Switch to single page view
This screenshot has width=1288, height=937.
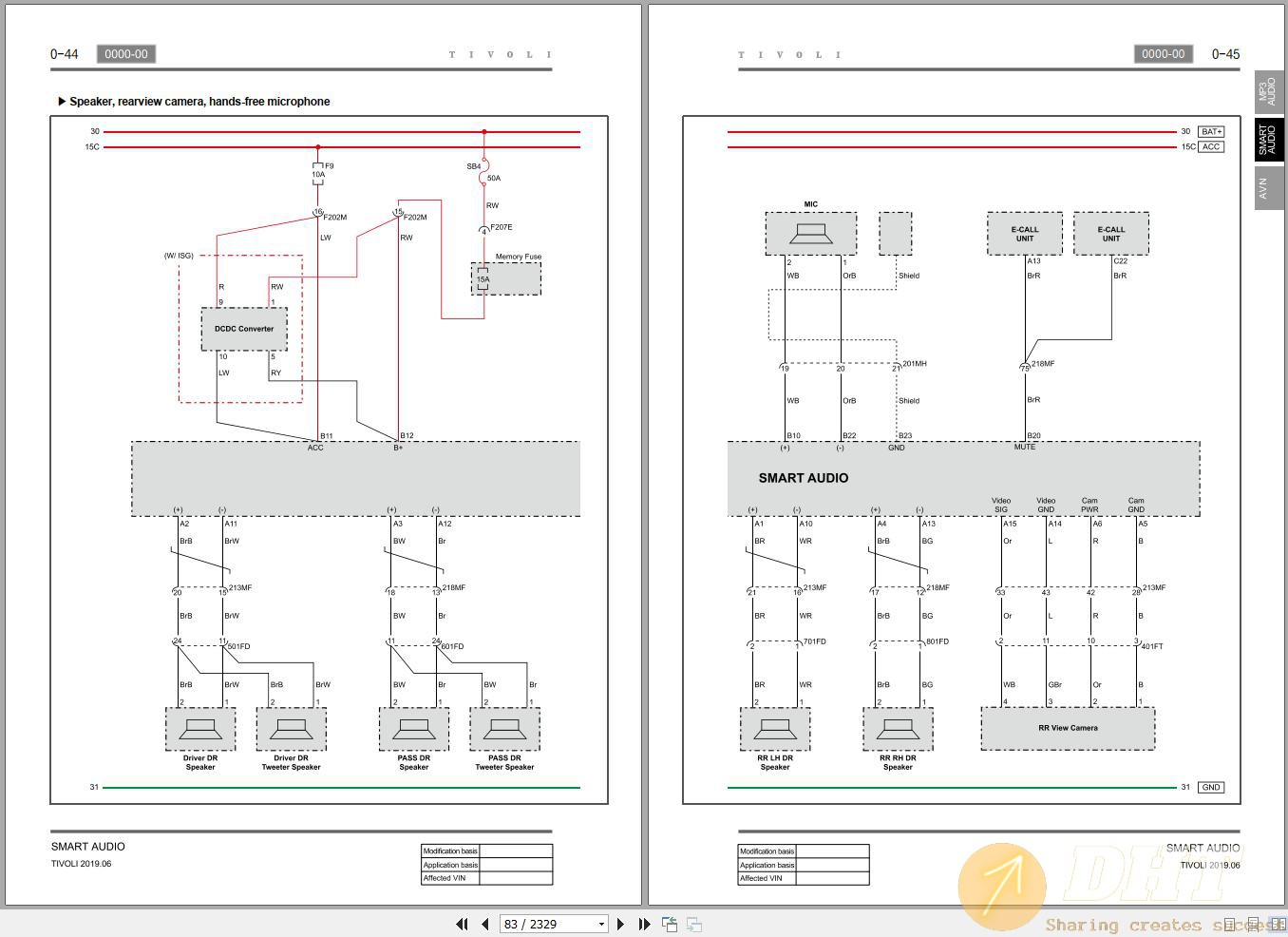[1230, 925]
